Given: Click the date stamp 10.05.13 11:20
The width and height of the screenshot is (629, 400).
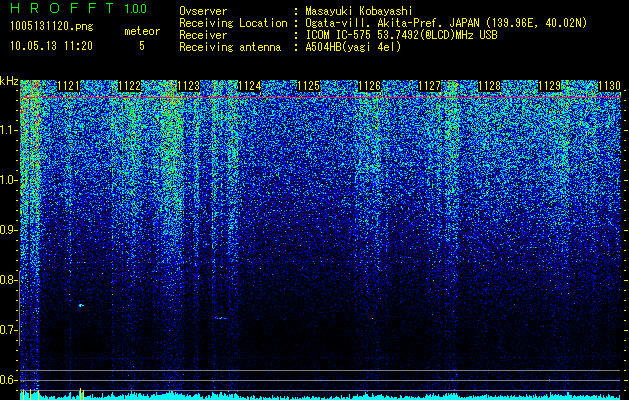Looking at the screenshot, I should click(51, 46).
